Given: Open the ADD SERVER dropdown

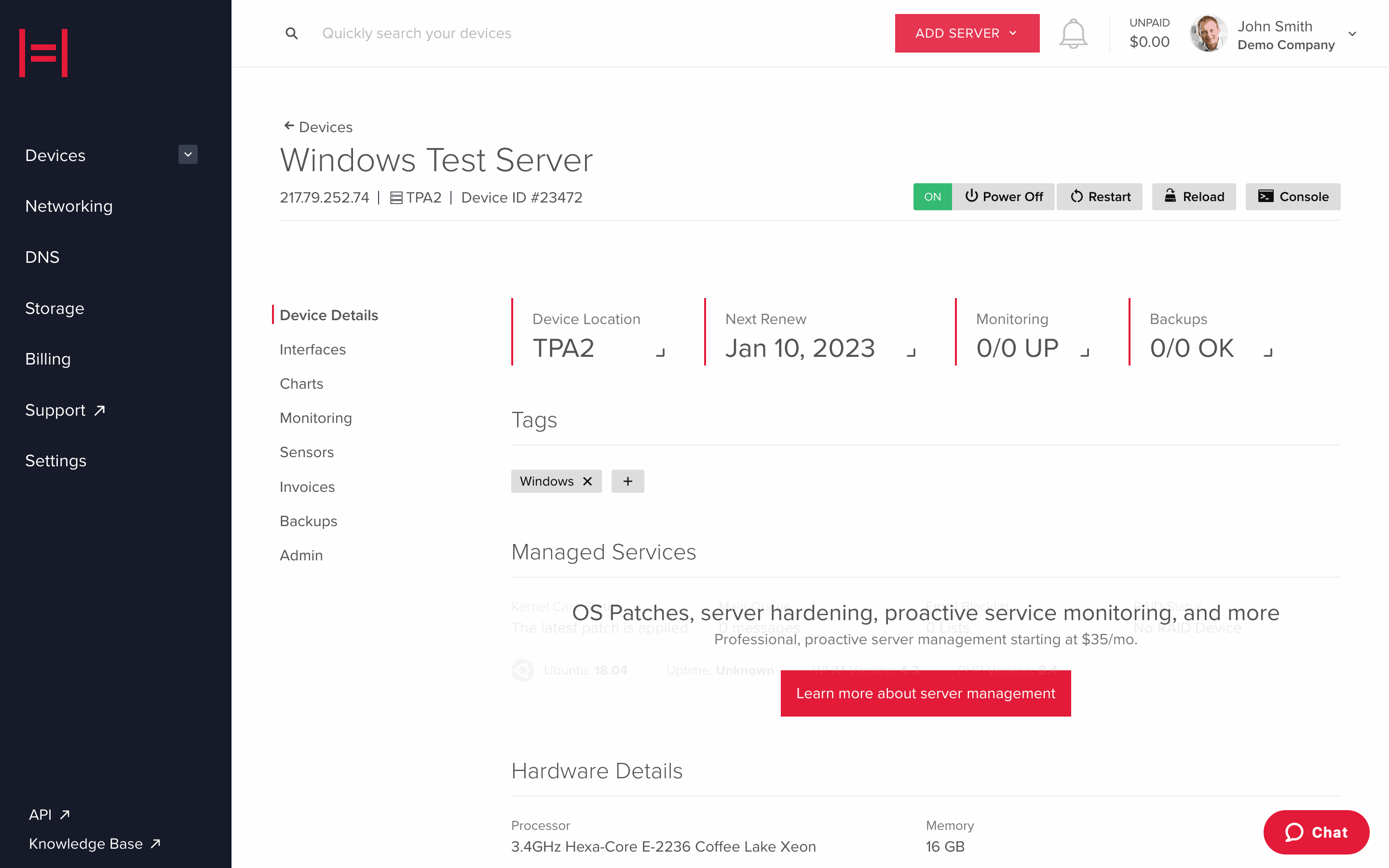Looking at the screenshot, I should tap(967, 33).
